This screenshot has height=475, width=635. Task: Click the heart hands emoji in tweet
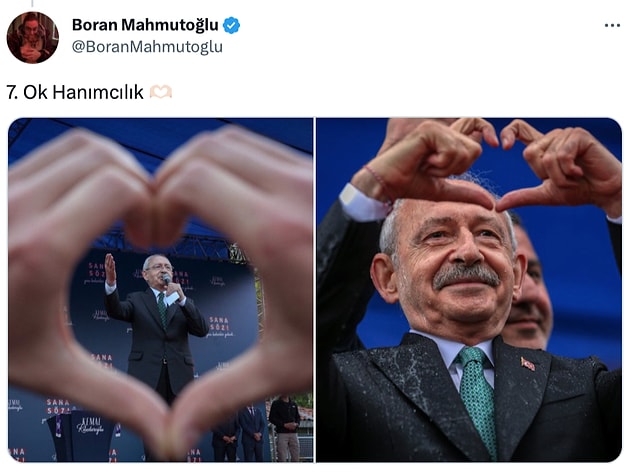click(x=161, y=92)
